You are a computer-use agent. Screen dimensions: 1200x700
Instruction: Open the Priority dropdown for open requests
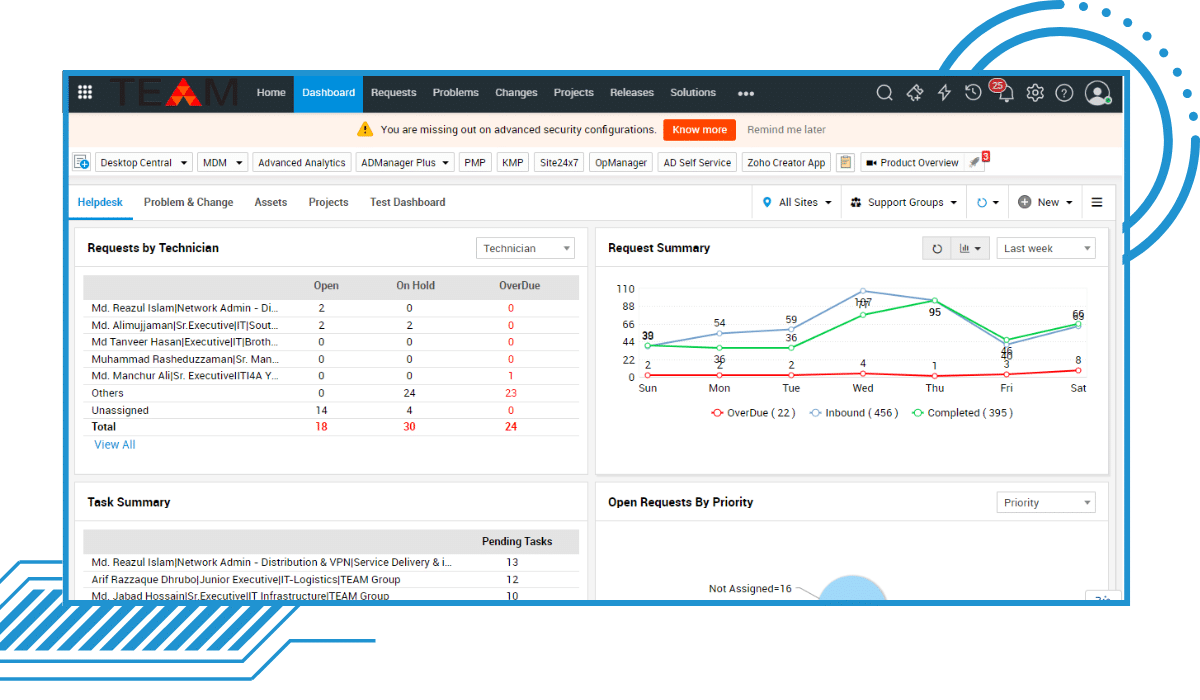pos(1045,502)
